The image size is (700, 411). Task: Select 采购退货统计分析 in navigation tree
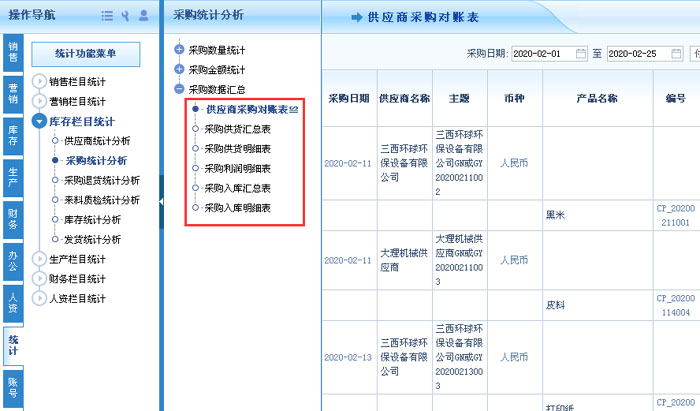[x=100, y=180]
